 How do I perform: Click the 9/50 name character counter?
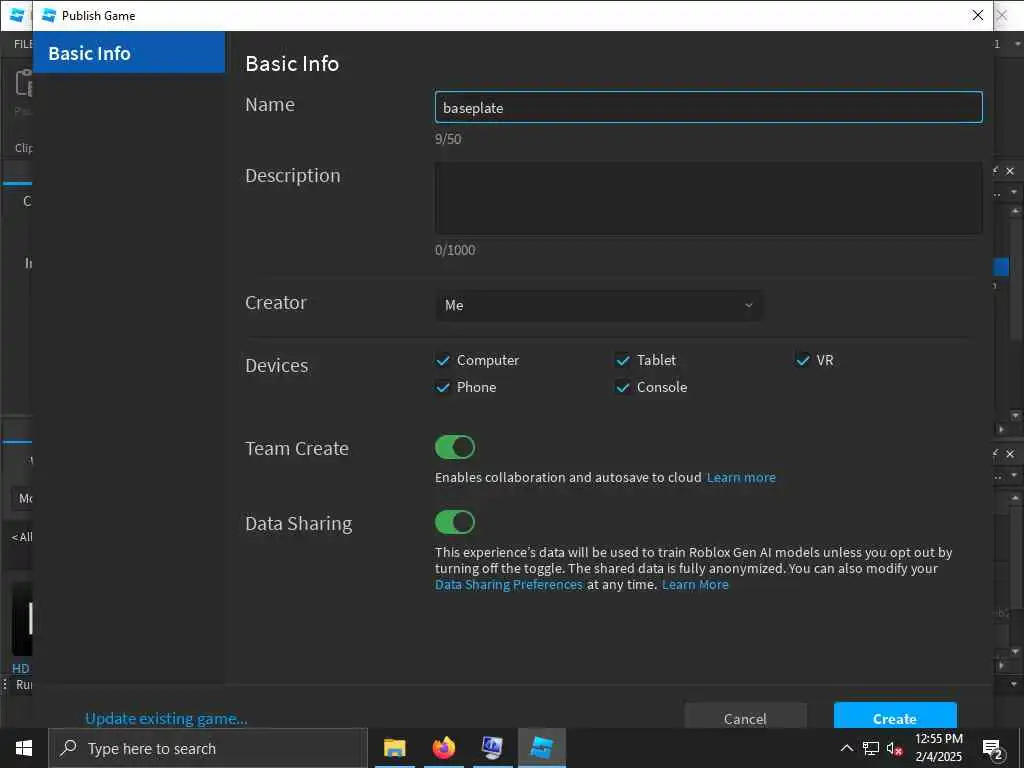click(448, 139)
